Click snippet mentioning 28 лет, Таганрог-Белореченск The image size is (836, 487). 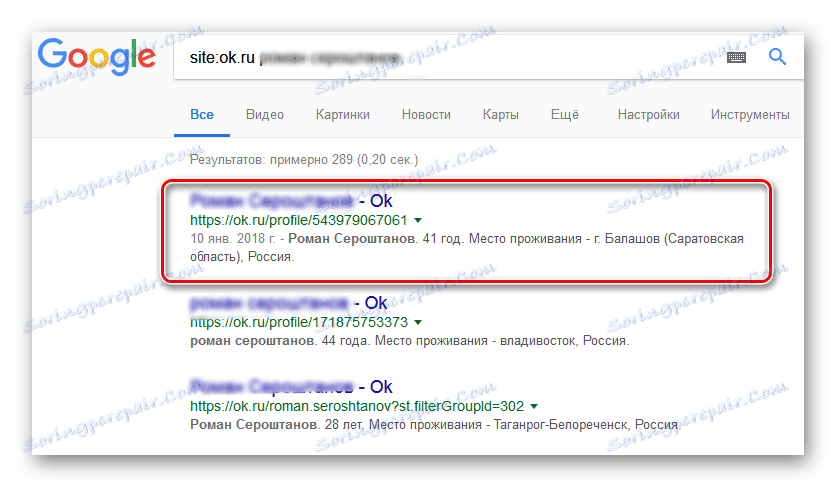(x=436, y=425)
